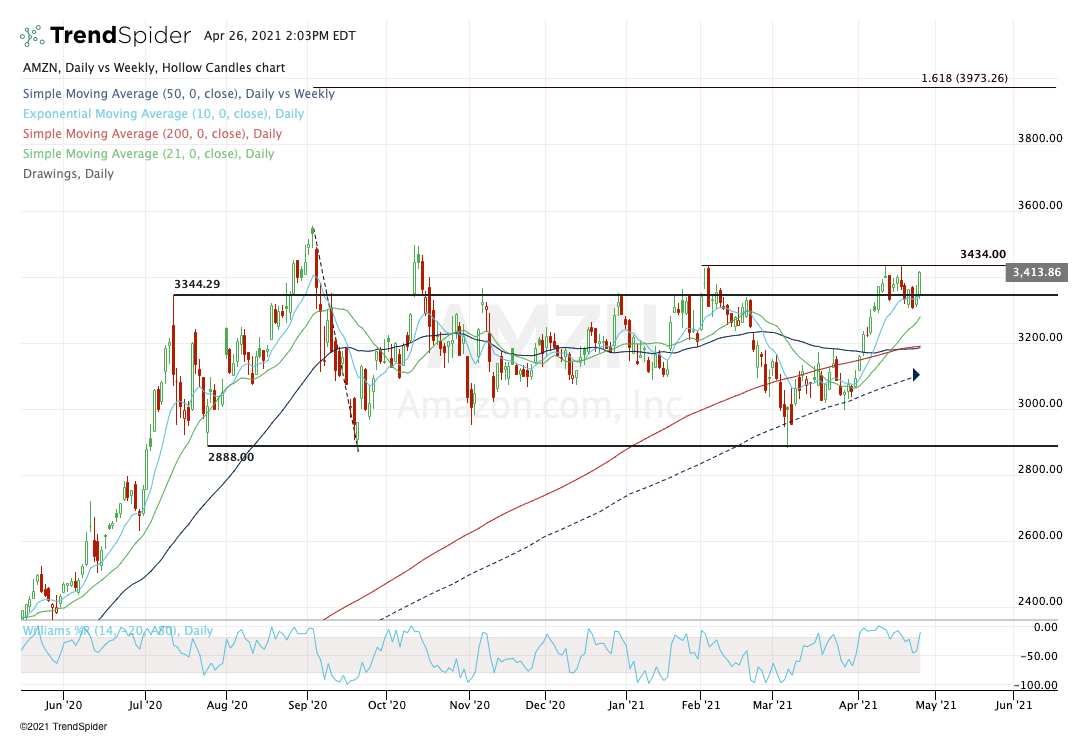Click the 3344.29 horizontal level label

(x=197, y=284)
